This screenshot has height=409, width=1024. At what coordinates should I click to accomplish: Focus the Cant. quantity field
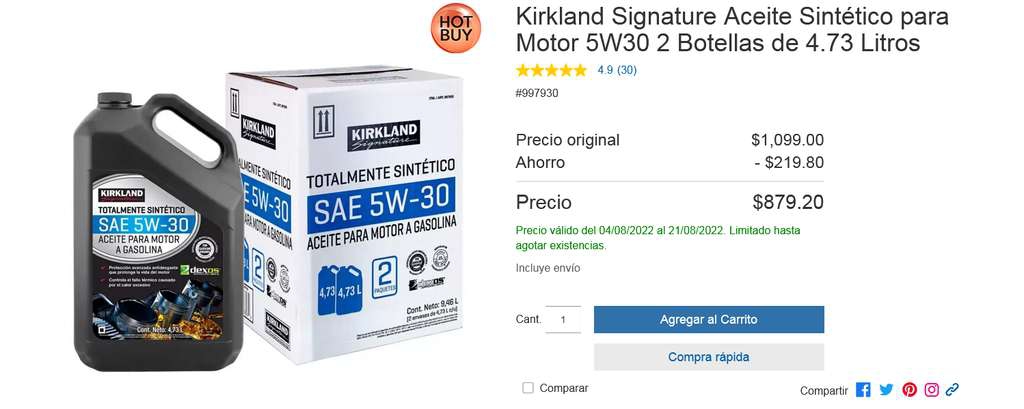[x=563, y=319]
